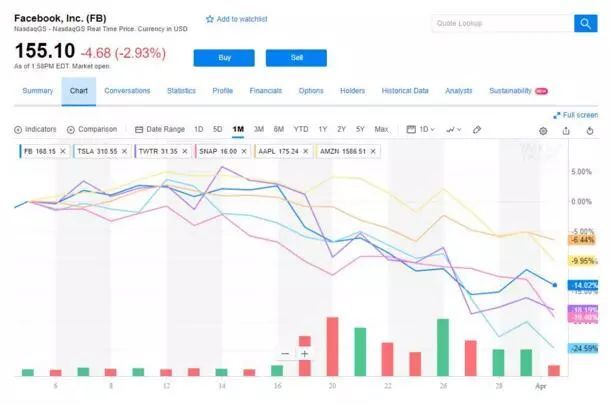Enter Full screen chart mode
Screen dimensions: 611x405
click(x=576, y=115)
